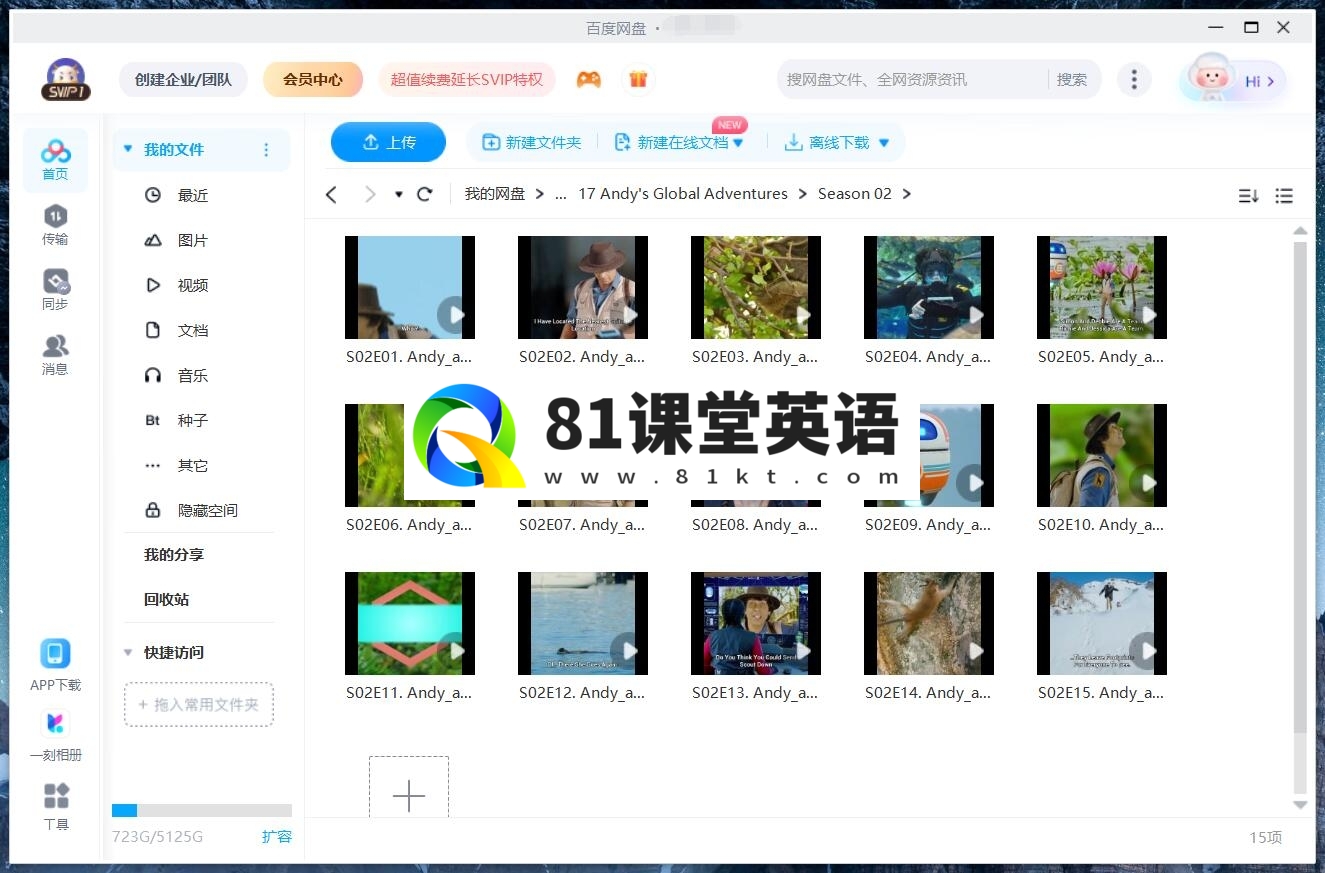1325x873 pixels.
Task: Open the 传输 transfer panel
Action: coord(55,225)
